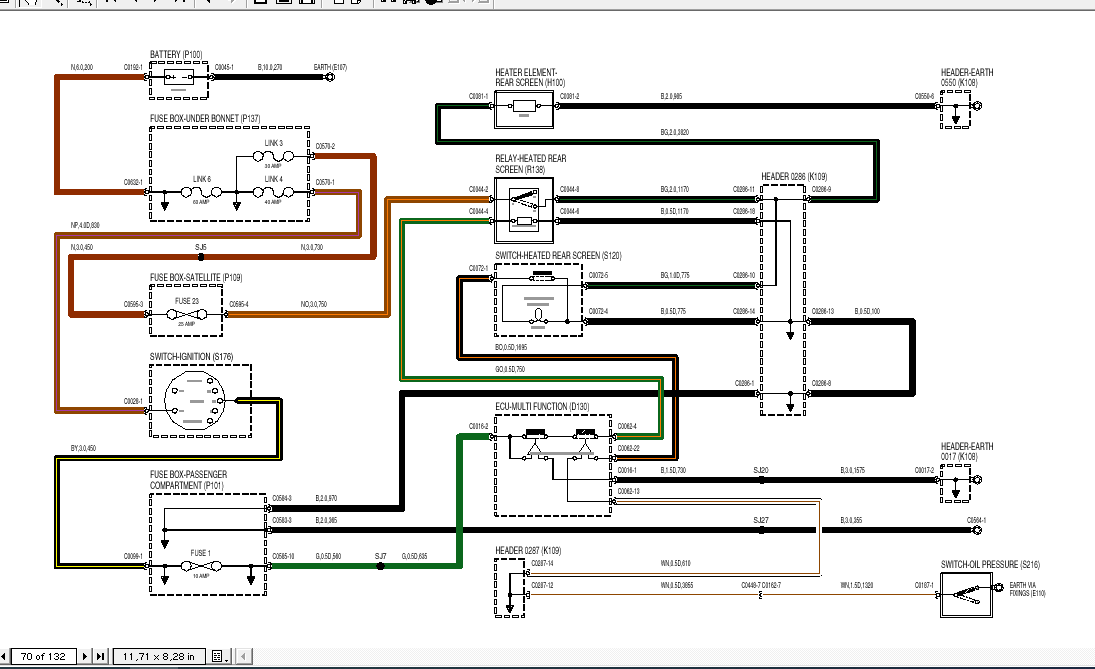Click the 'HEATER ELEMENT-REAR SCREEN (H100)' label
The image size is (1095, 669).
[x=530, y=78]
